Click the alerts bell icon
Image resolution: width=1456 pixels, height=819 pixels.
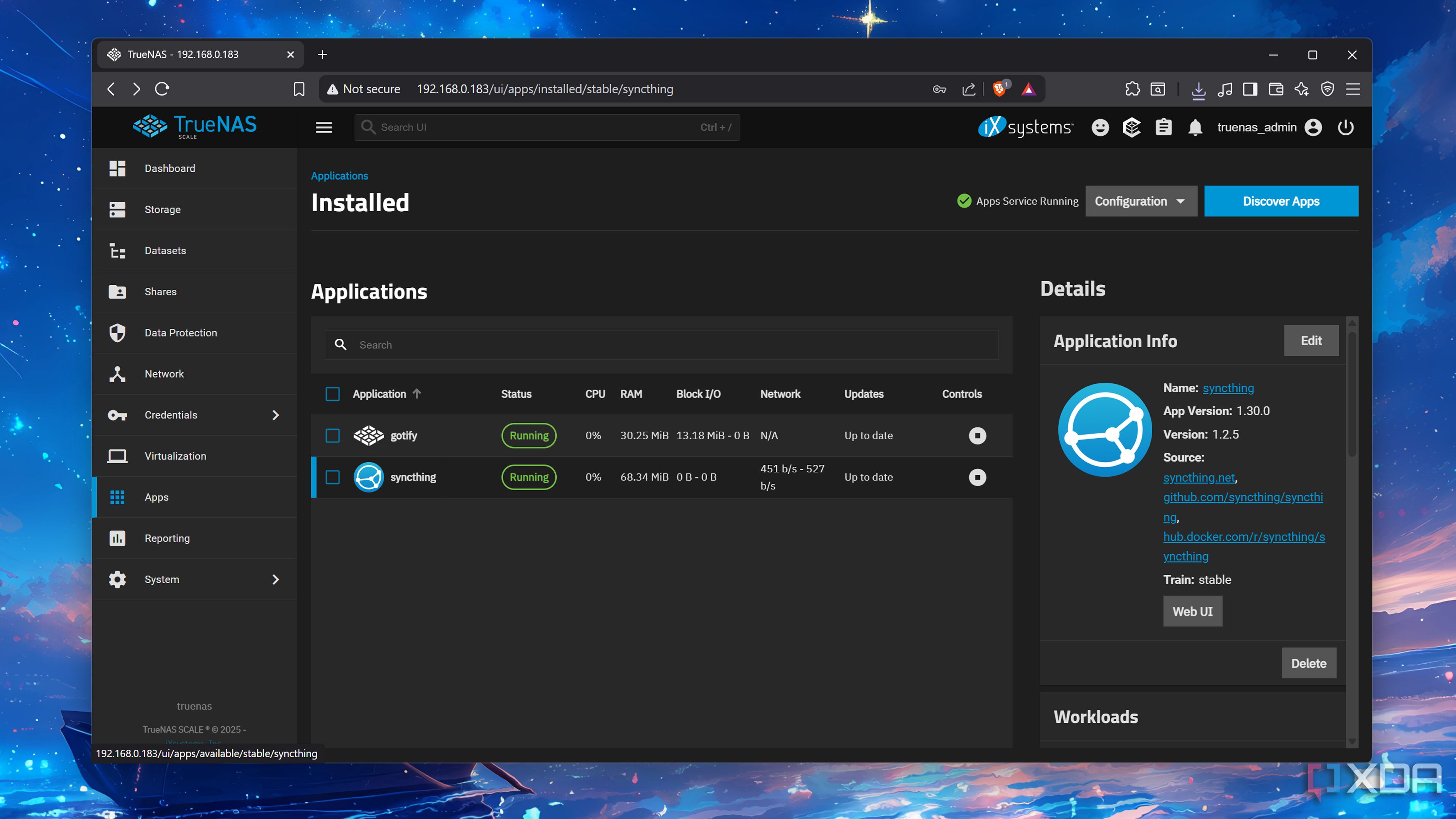click(x=1195, y=128)
